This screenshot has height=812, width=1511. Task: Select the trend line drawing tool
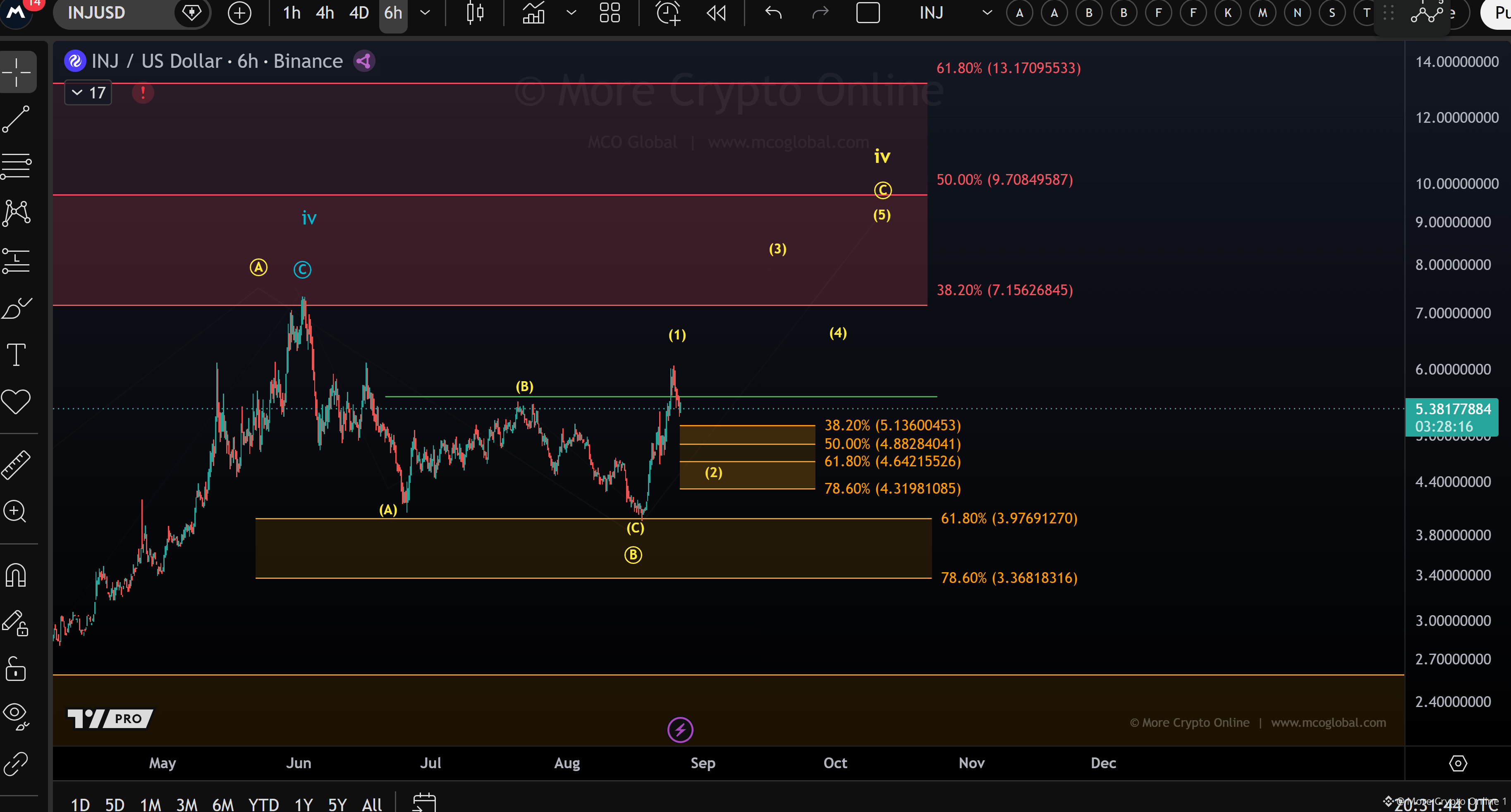click(x=17, y=119)
